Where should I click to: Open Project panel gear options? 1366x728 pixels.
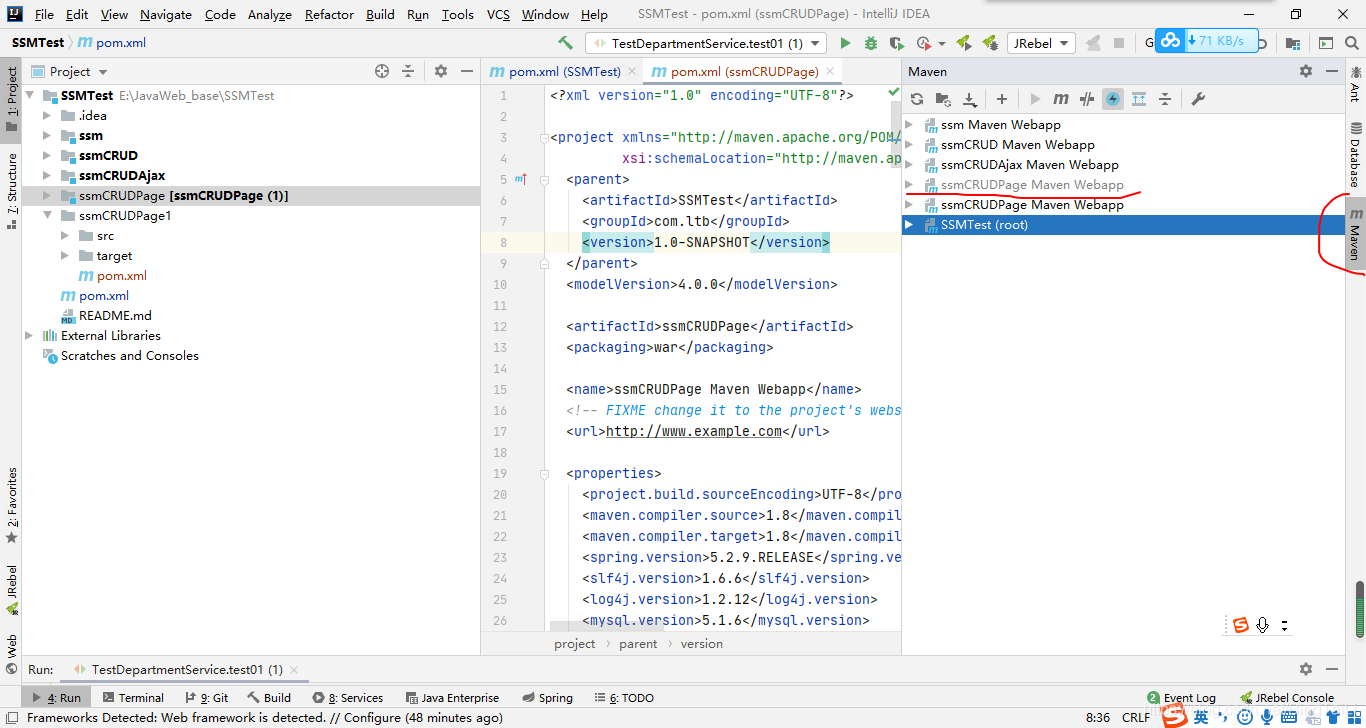[441, 71]
